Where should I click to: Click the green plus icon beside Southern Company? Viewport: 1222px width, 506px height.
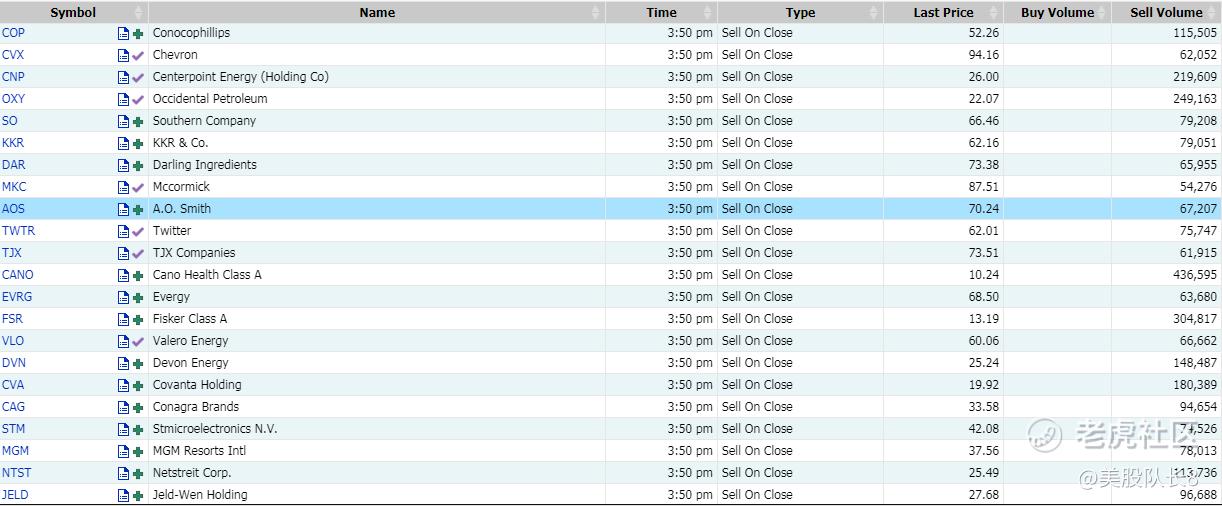click(138, 122)
